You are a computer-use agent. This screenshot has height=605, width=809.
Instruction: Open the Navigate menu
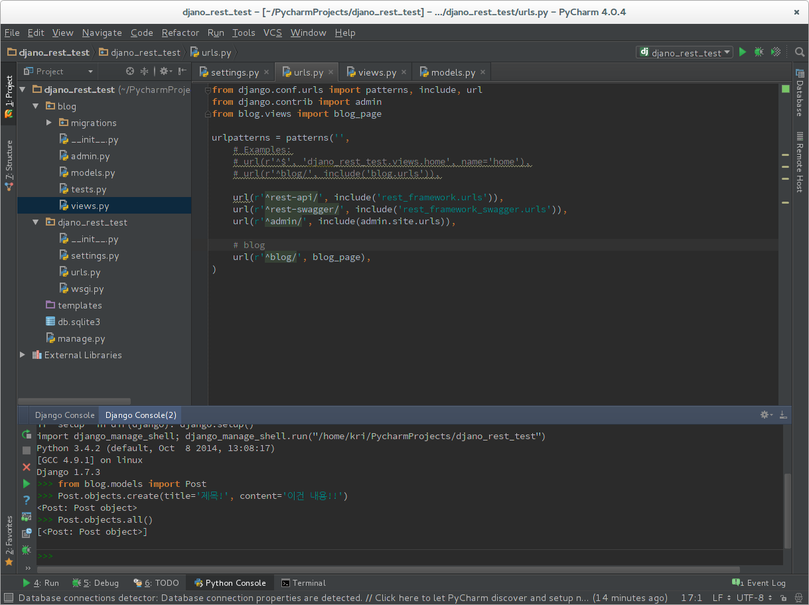click(102, 33)
